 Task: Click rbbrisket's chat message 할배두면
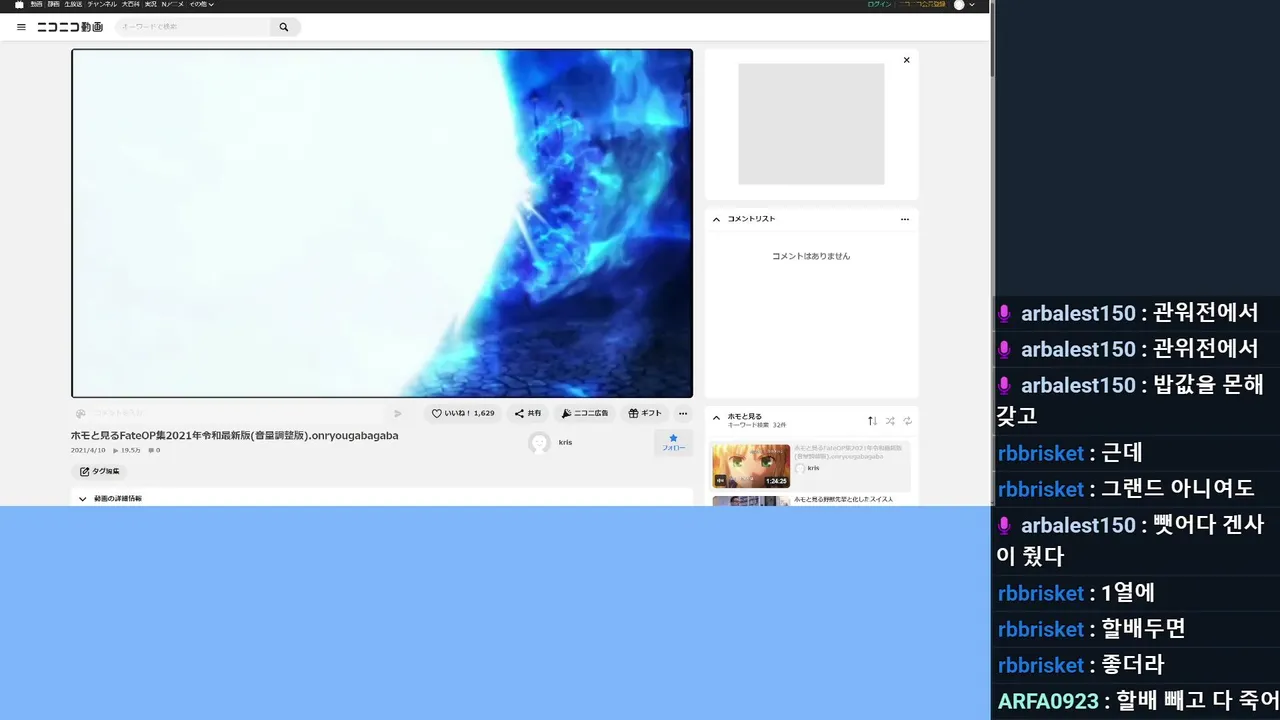click(1142, 629)
